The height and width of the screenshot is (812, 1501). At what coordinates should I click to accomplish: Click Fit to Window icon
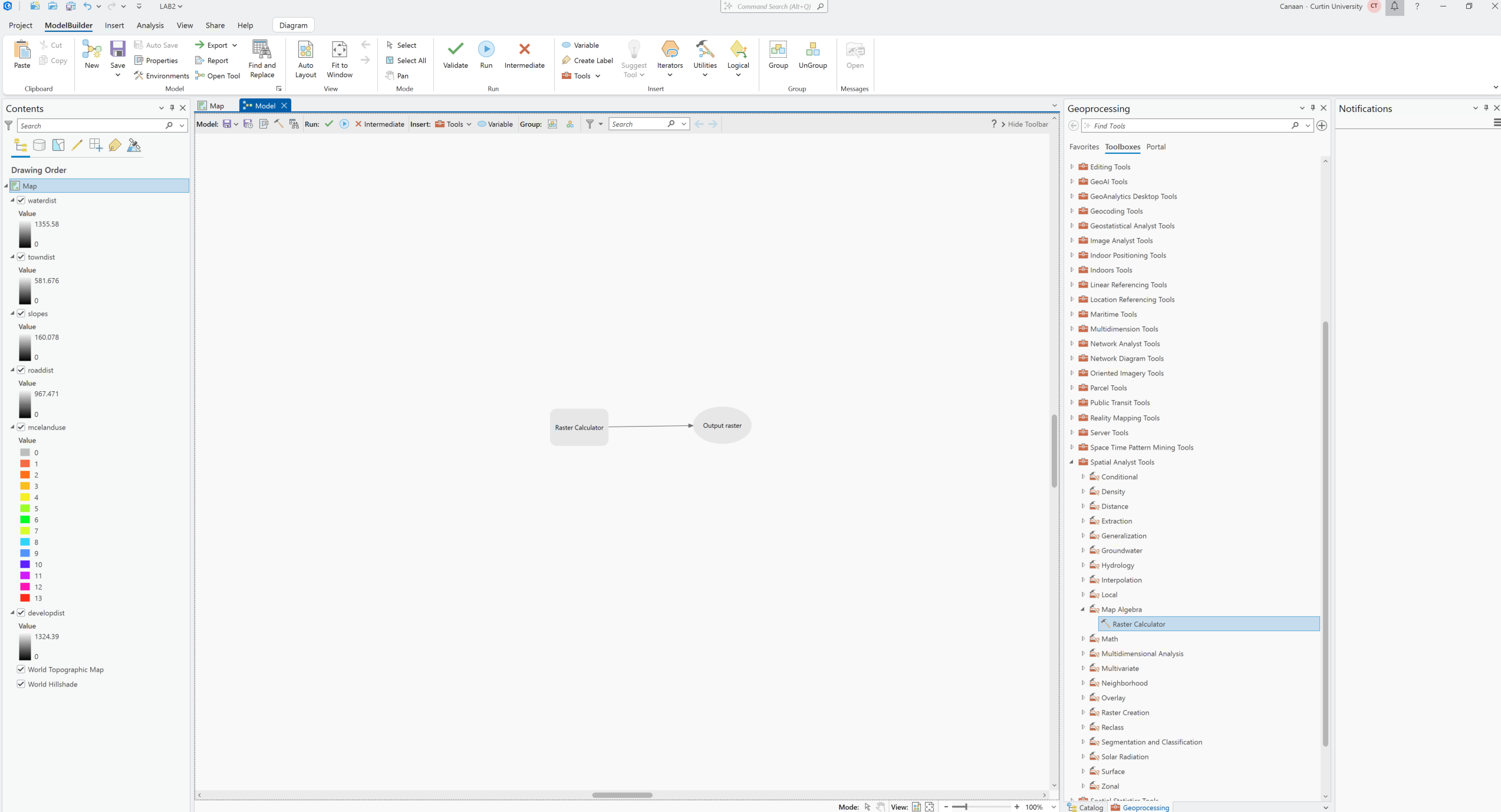340,49
